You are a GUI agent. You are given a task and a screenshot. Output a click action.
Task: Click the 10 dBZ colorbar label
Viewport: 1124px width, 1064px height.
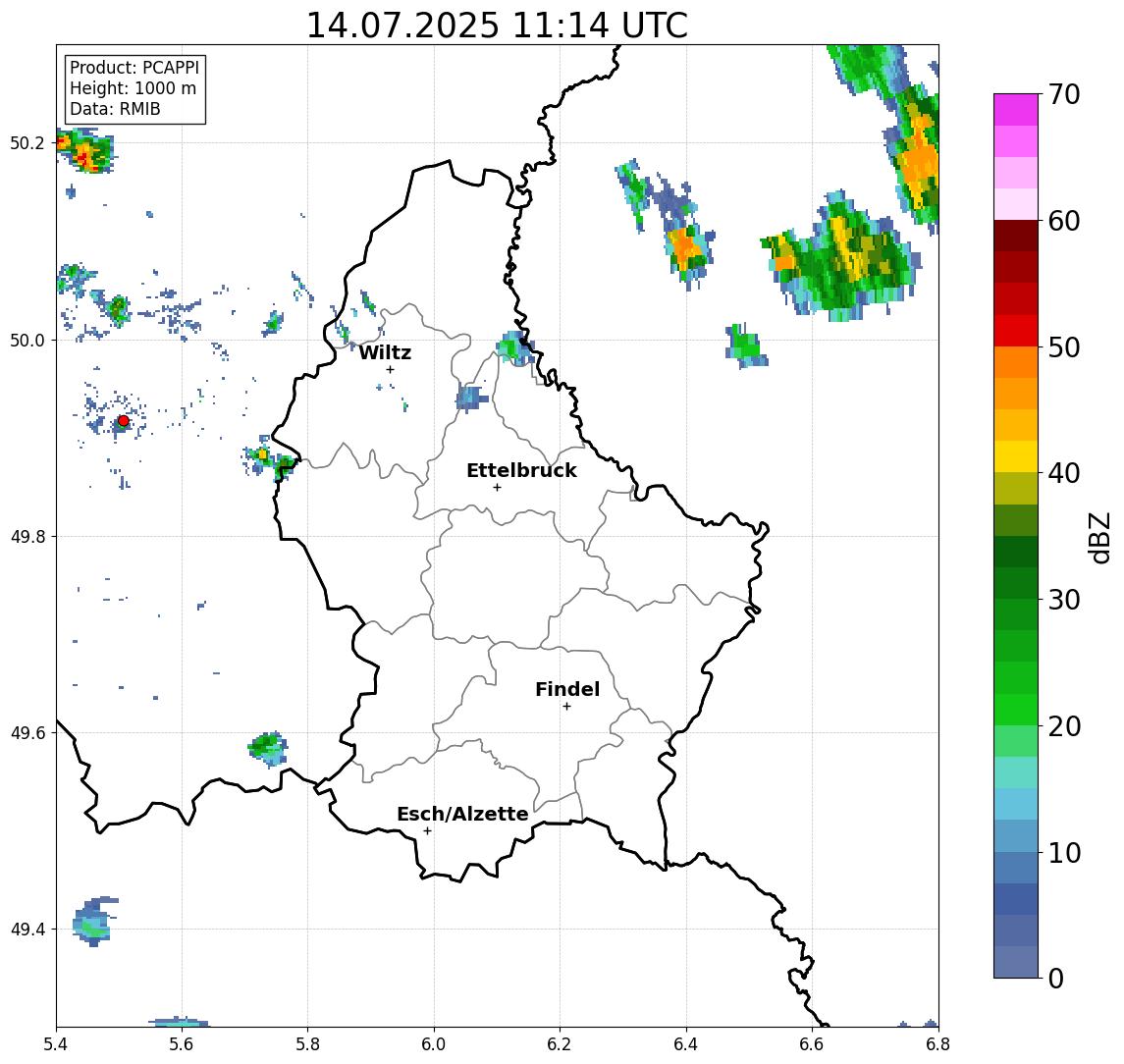point(1064,852)
